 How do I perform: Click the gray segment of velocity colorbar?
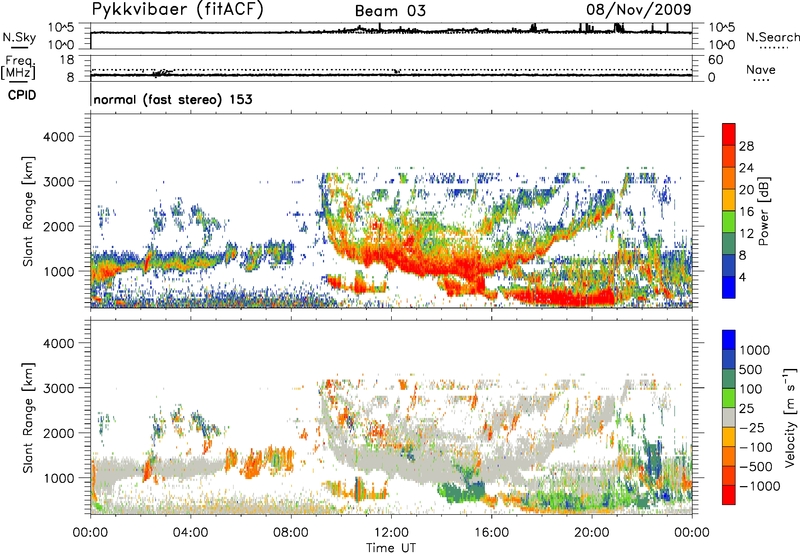(x=729, y=418)
